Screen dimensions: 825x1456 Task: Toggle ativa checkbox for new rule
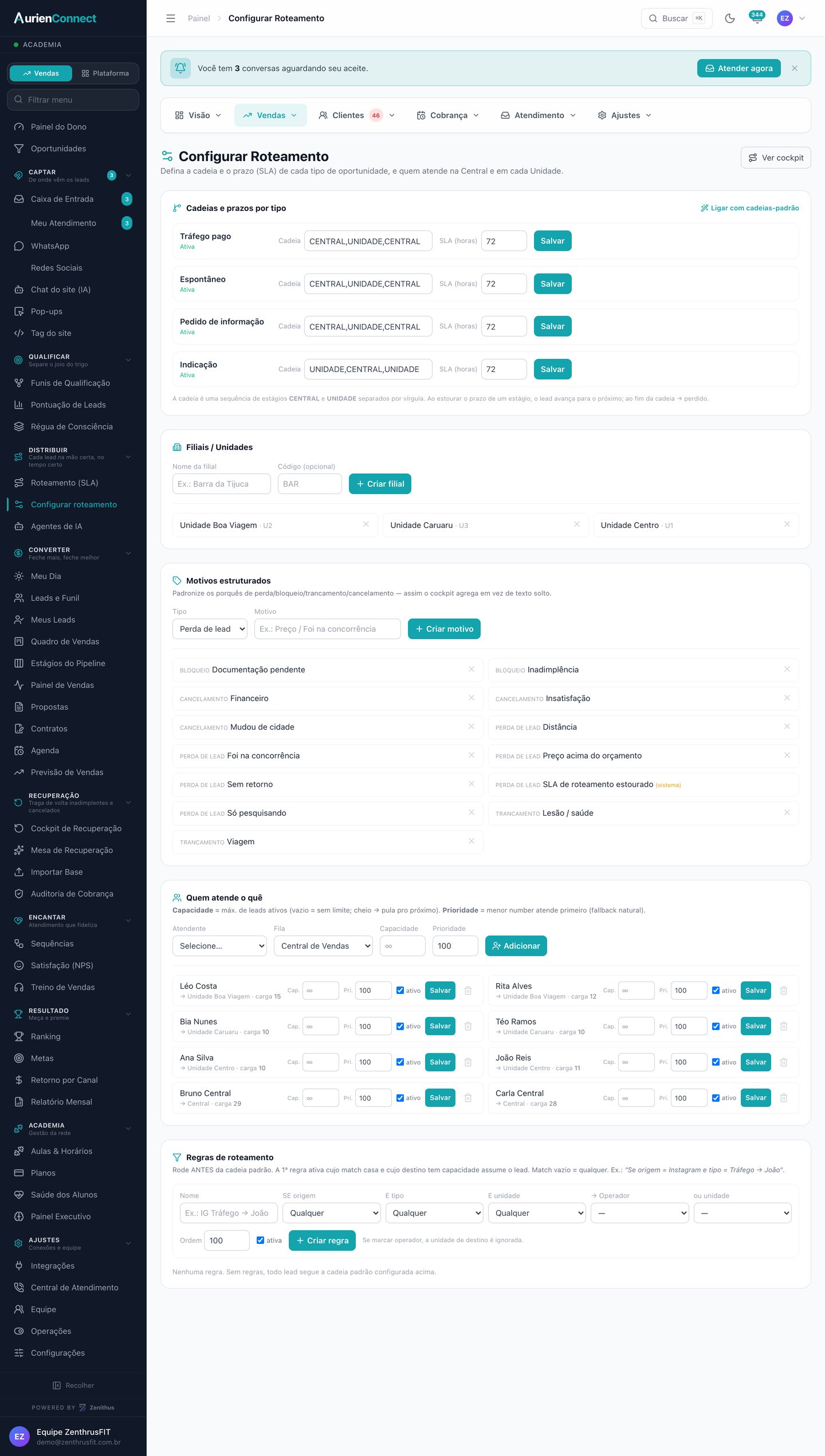pos(260,1240)
